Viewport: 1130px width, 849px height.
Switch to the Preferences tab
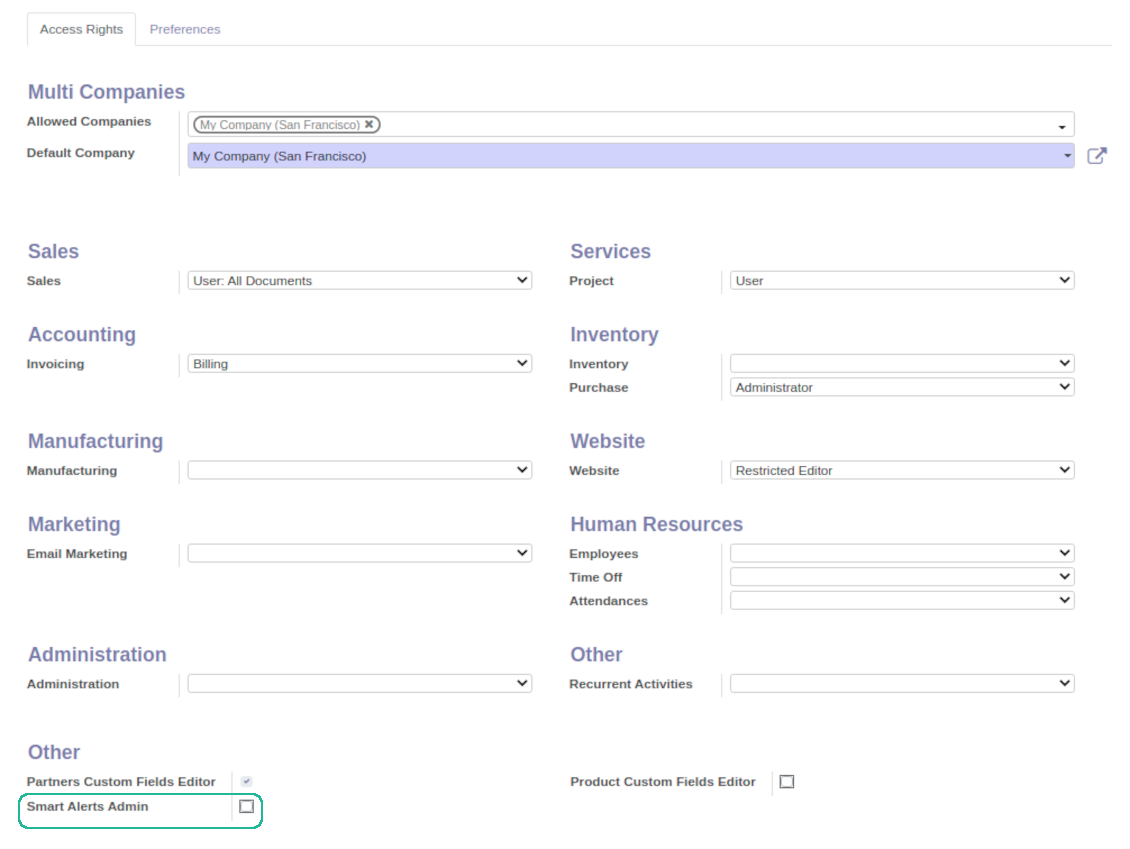(x=184, y=30)
